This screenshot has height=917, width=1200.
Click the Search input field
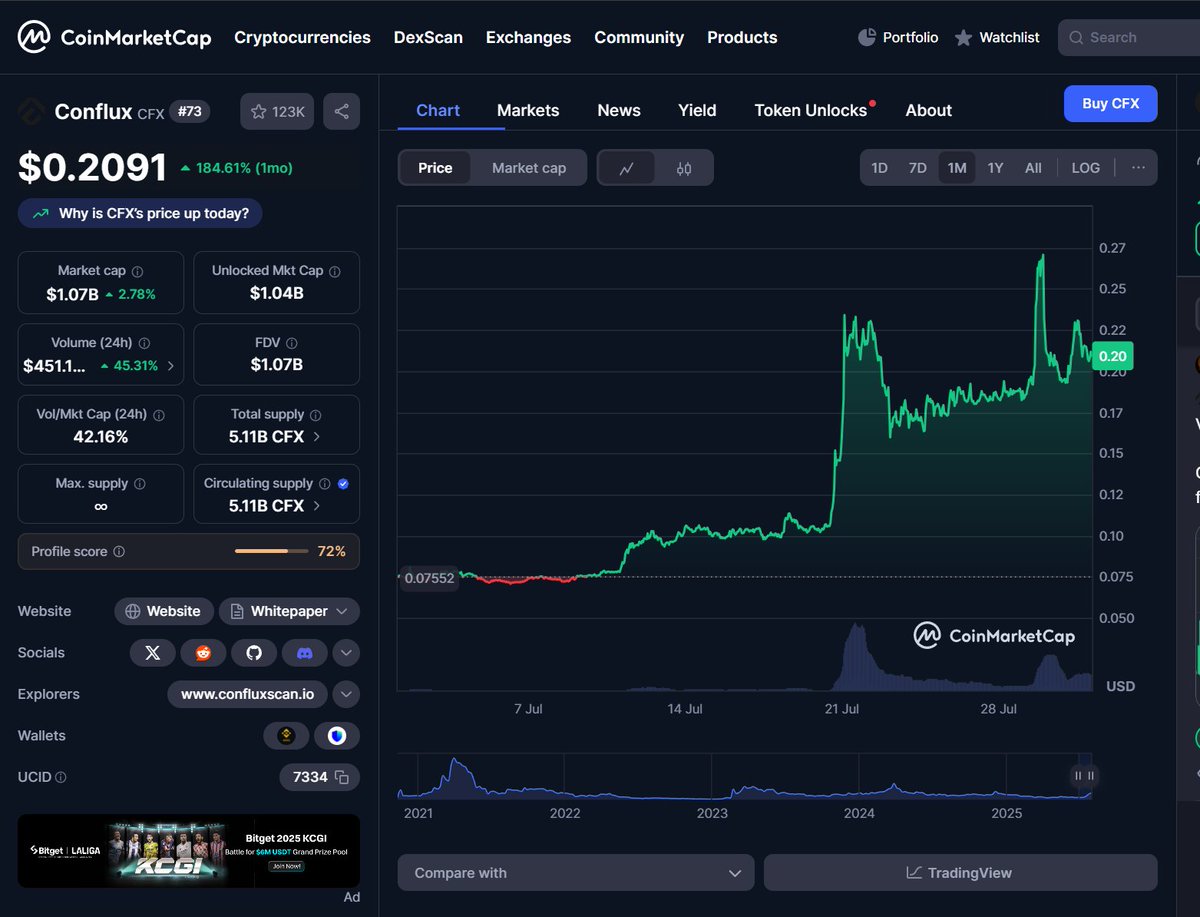tap(1130, 37)
